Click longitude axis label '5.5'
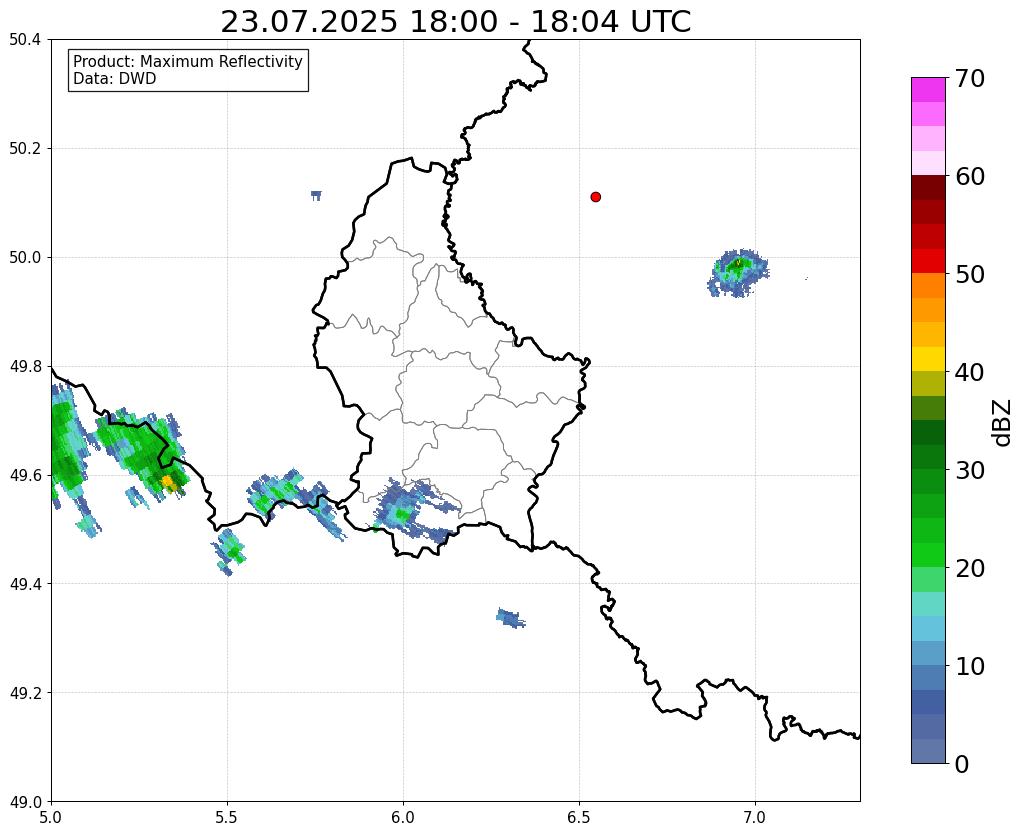This screenshot has width=1023, height=834. 227,816
